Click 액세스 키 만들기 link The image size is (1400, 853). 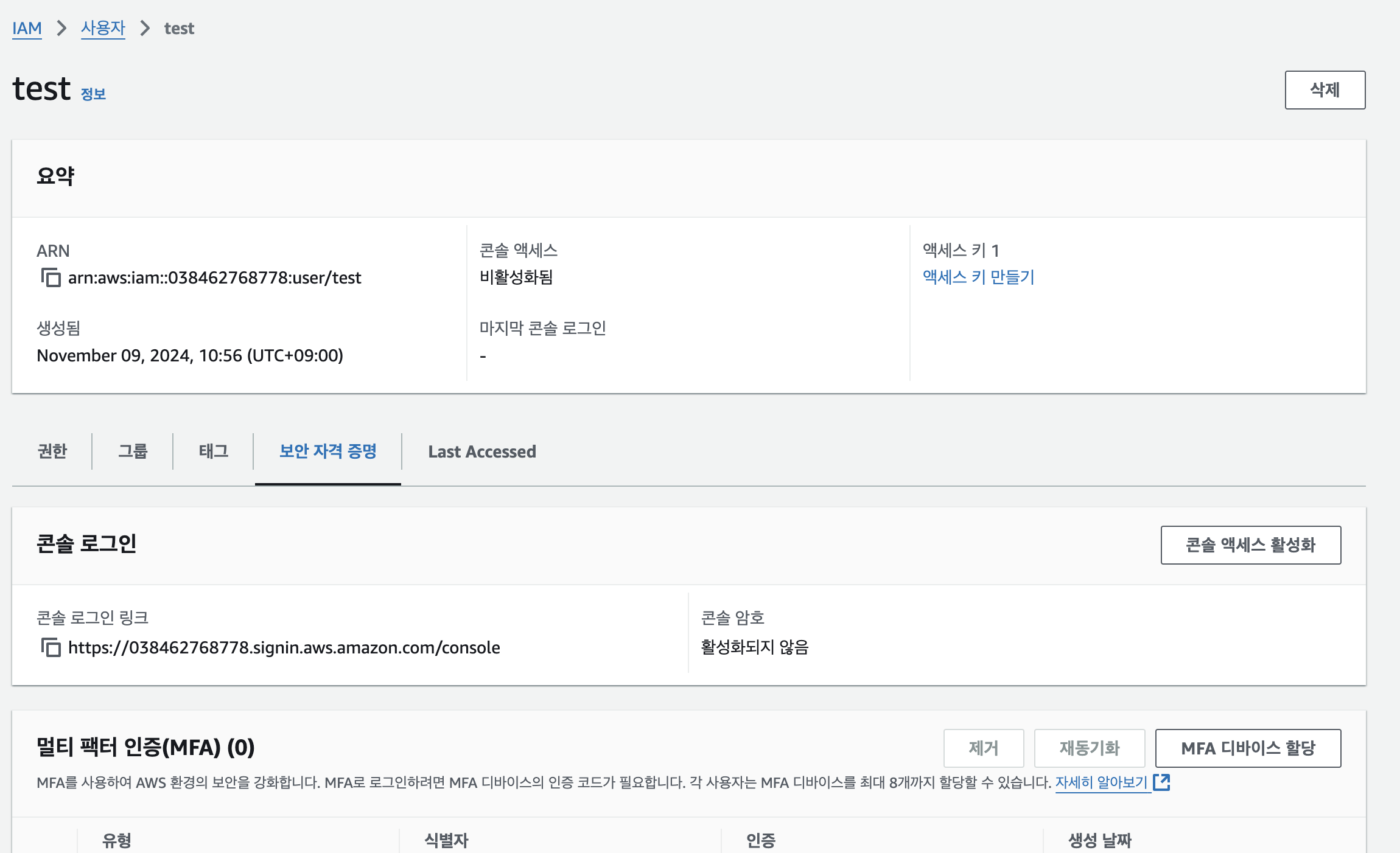(x=978, y=277)
